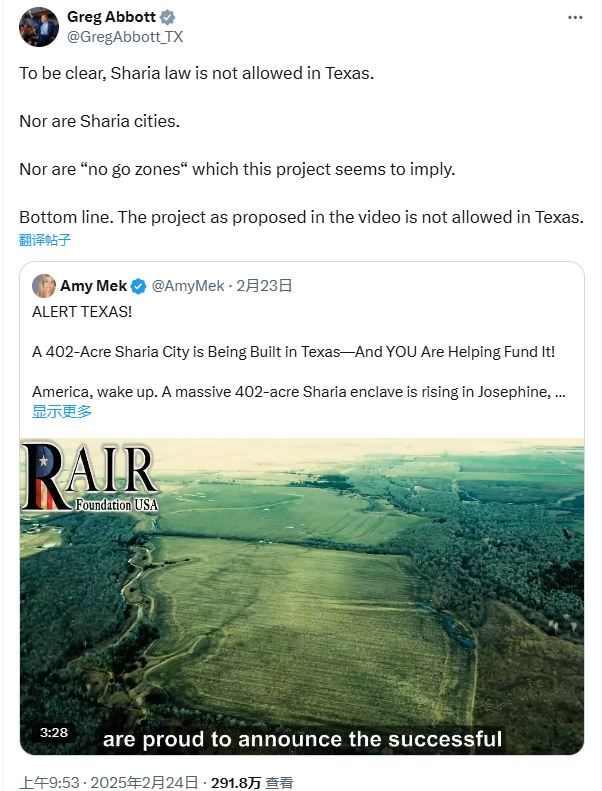Click the quoted text starting 'ALERT TEXAS!'
The height and width of the screenshot is (791, 602).
82,311
